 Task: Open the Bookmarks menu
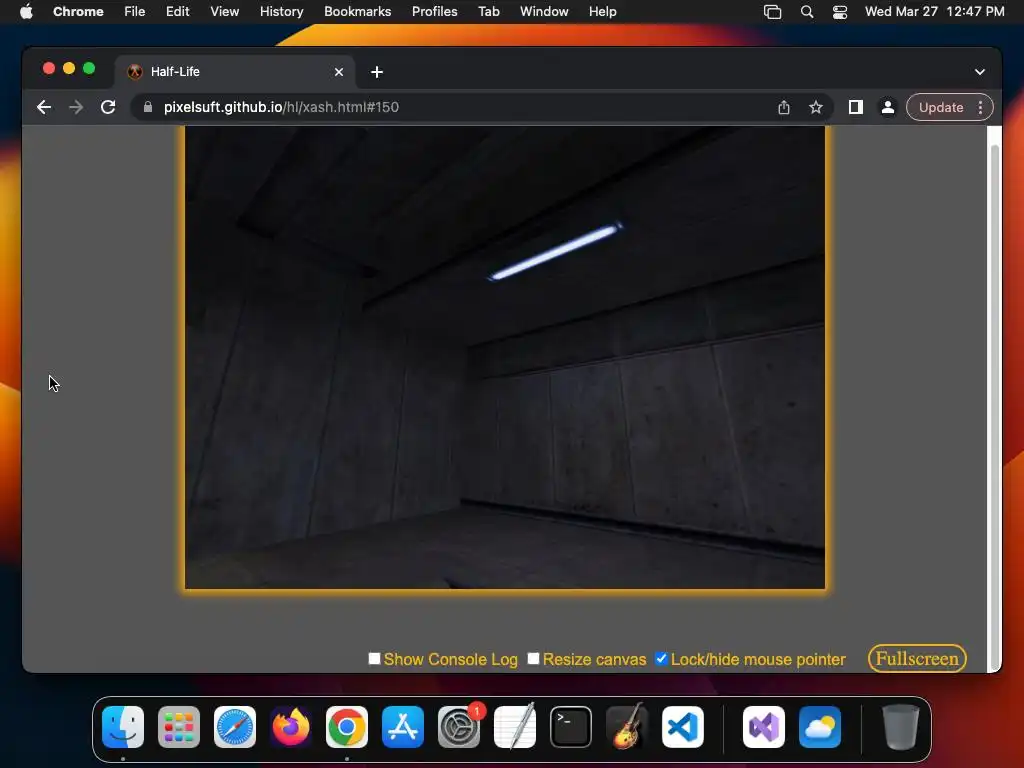coord(357,11)
